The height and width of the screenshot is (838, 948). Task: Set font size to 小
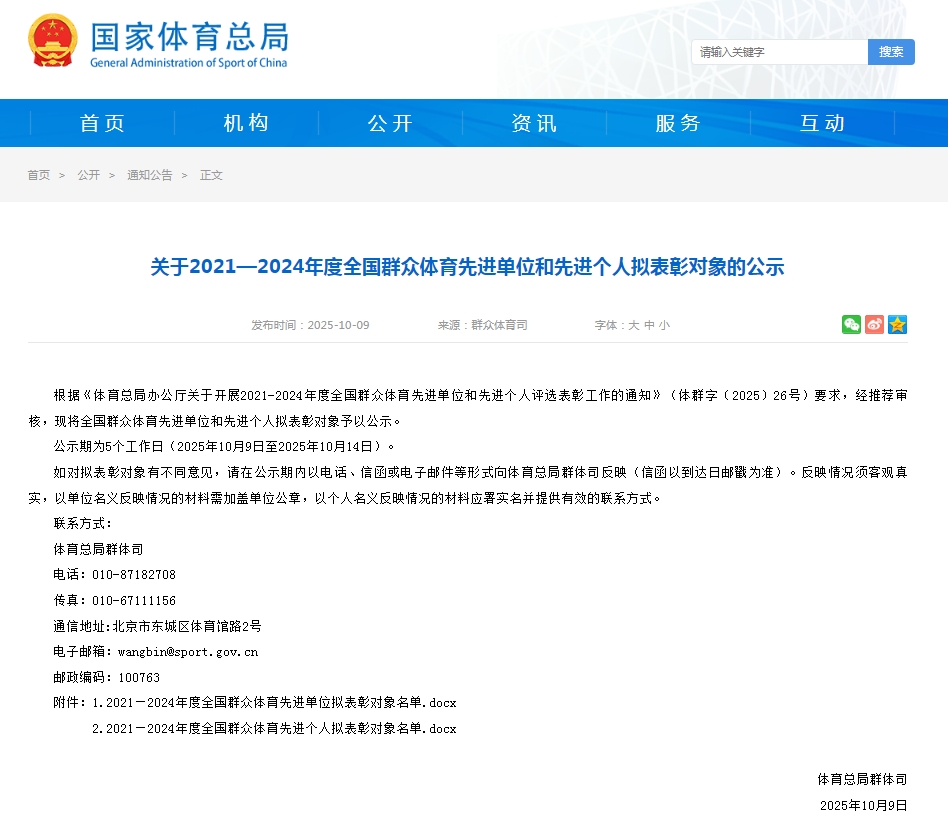[x=665, y=325]
